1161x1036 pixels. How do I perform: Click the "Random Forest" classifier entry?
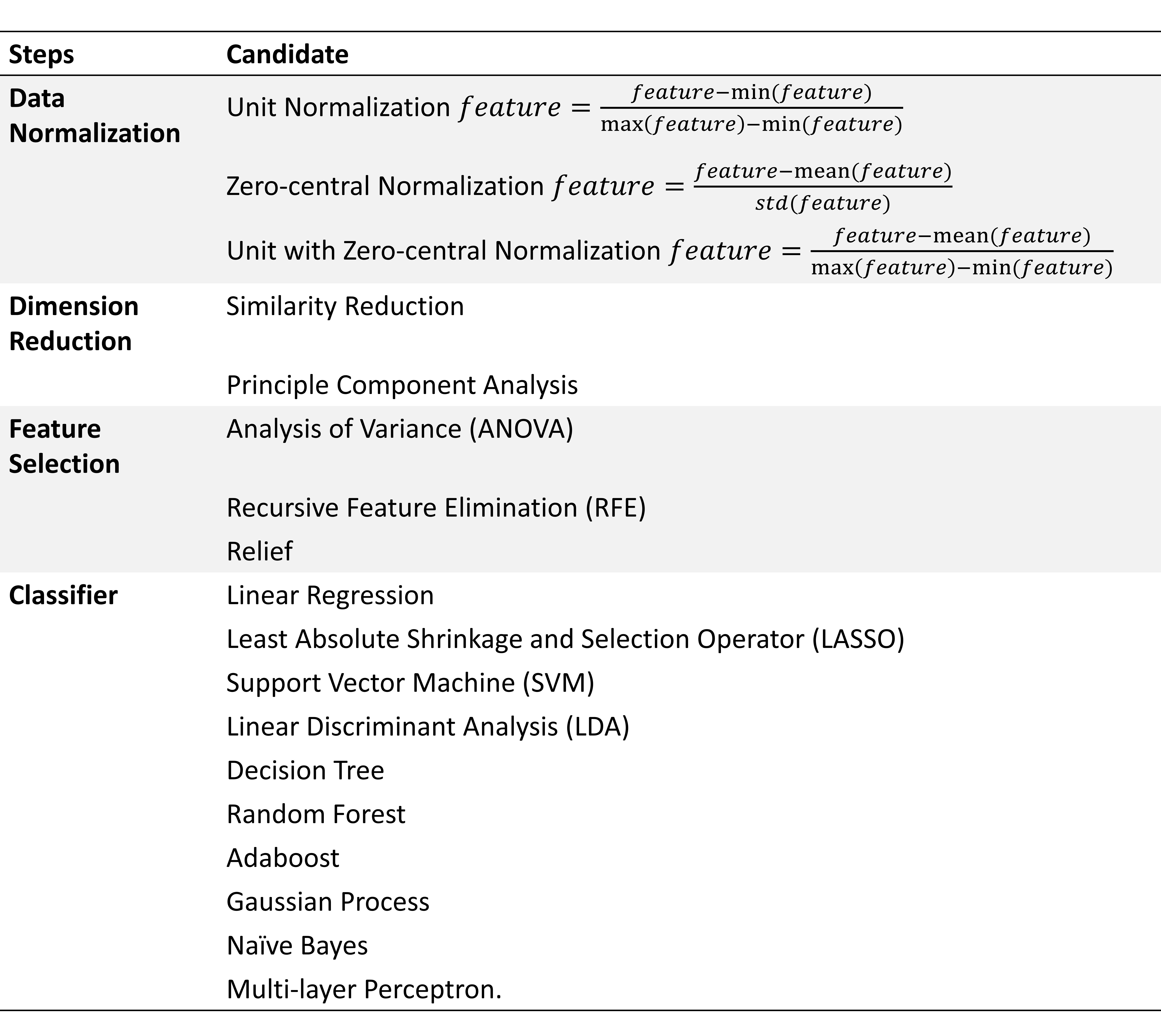coord(316,814)
